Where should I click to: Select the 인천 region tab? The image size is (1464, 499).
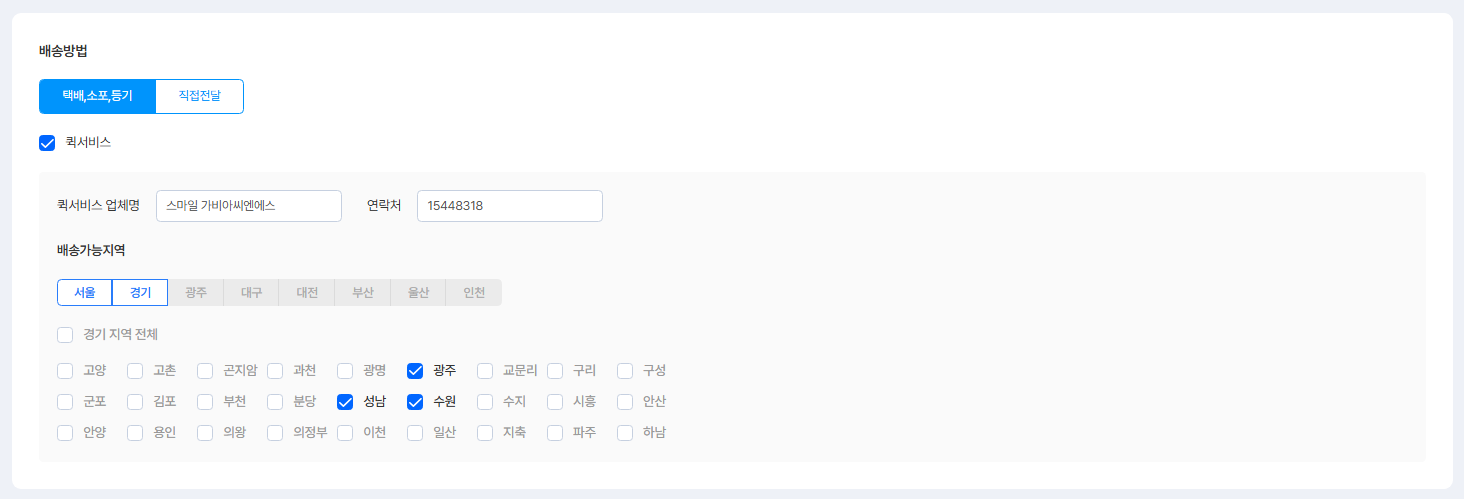point(473,293)
